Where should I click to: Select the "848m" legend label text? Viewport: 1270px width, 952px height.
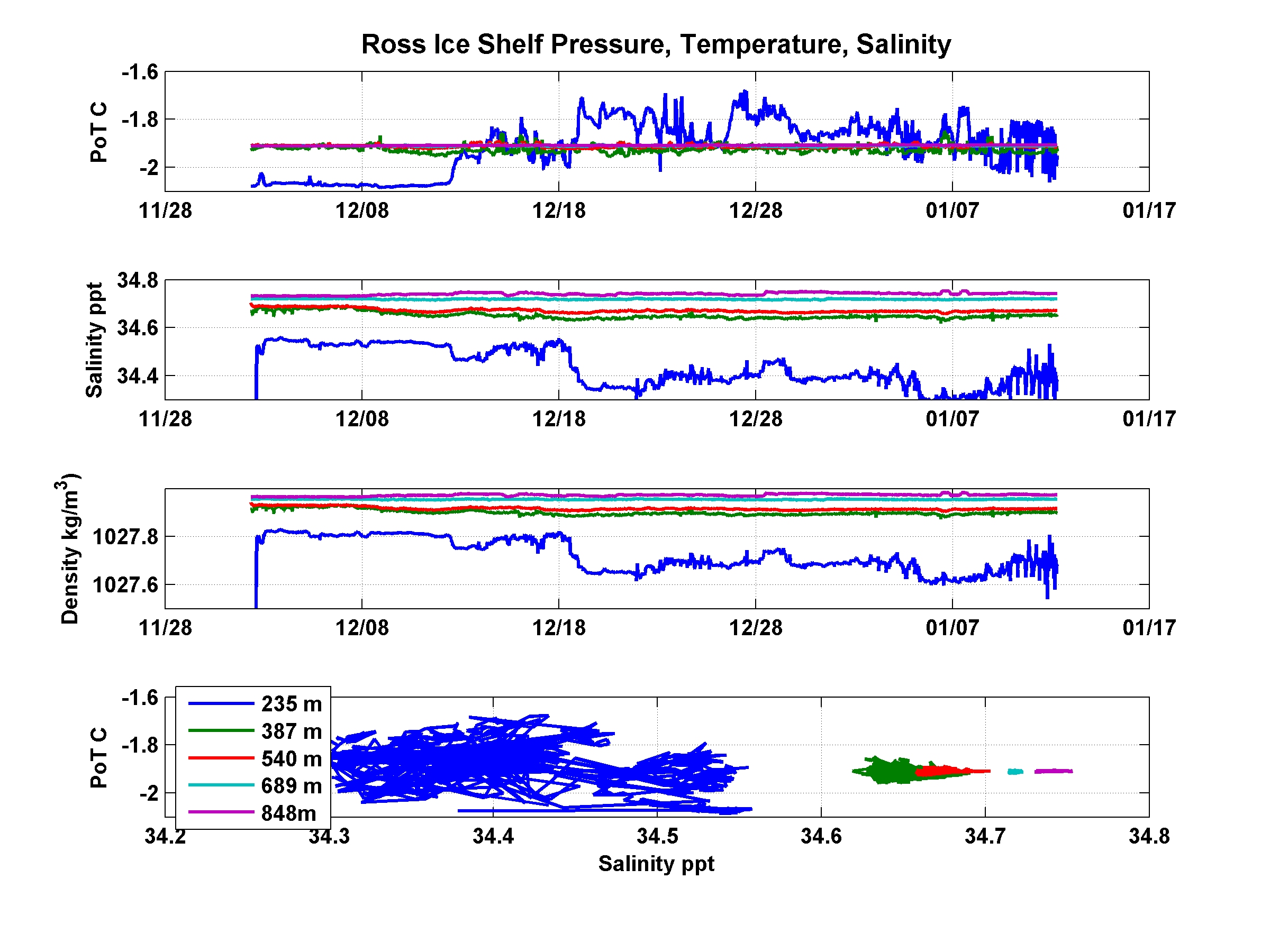click(289, 813)
